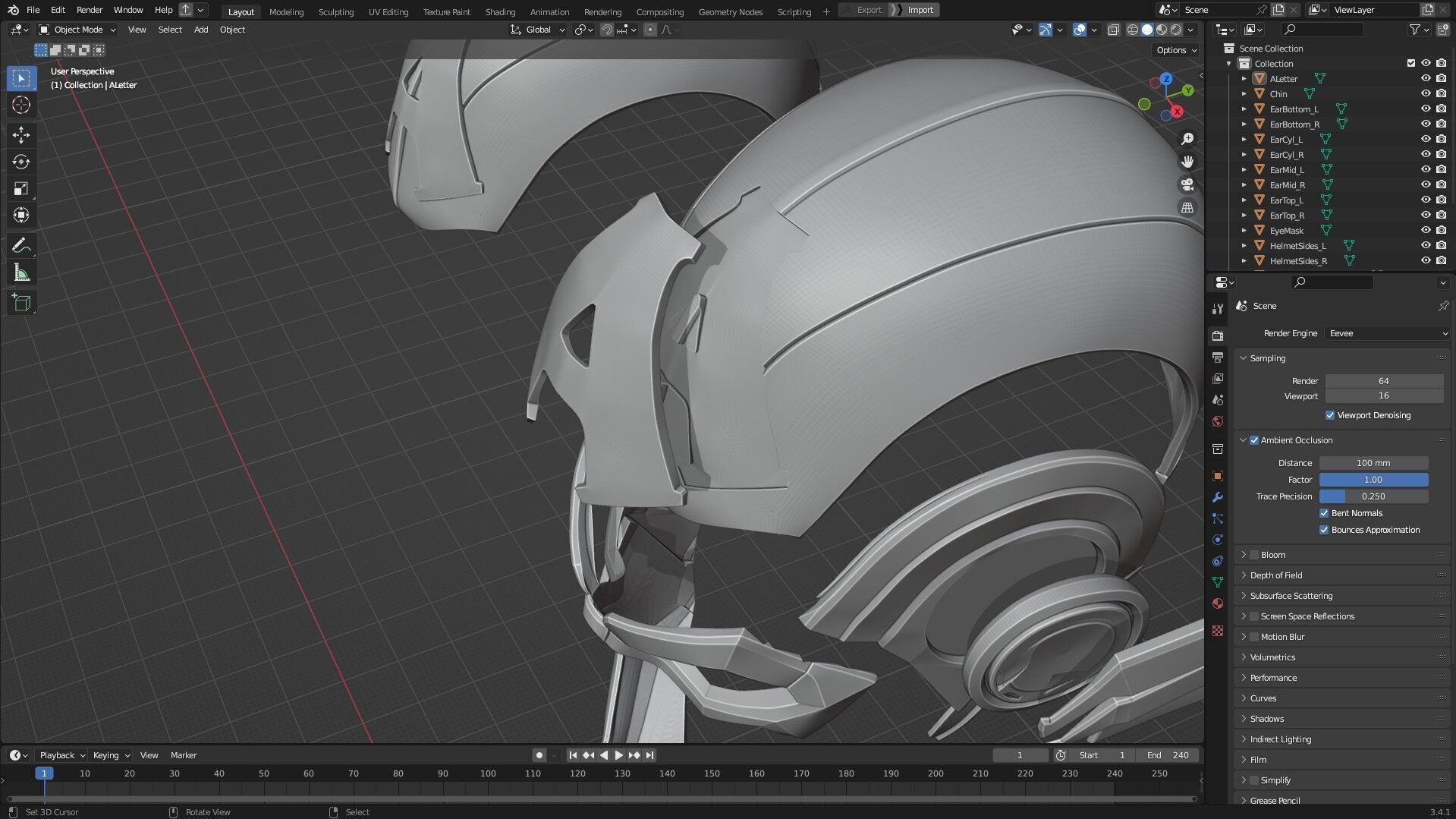Activate the Rotate tool
The image size is (1456, 819).
[21, 162]
